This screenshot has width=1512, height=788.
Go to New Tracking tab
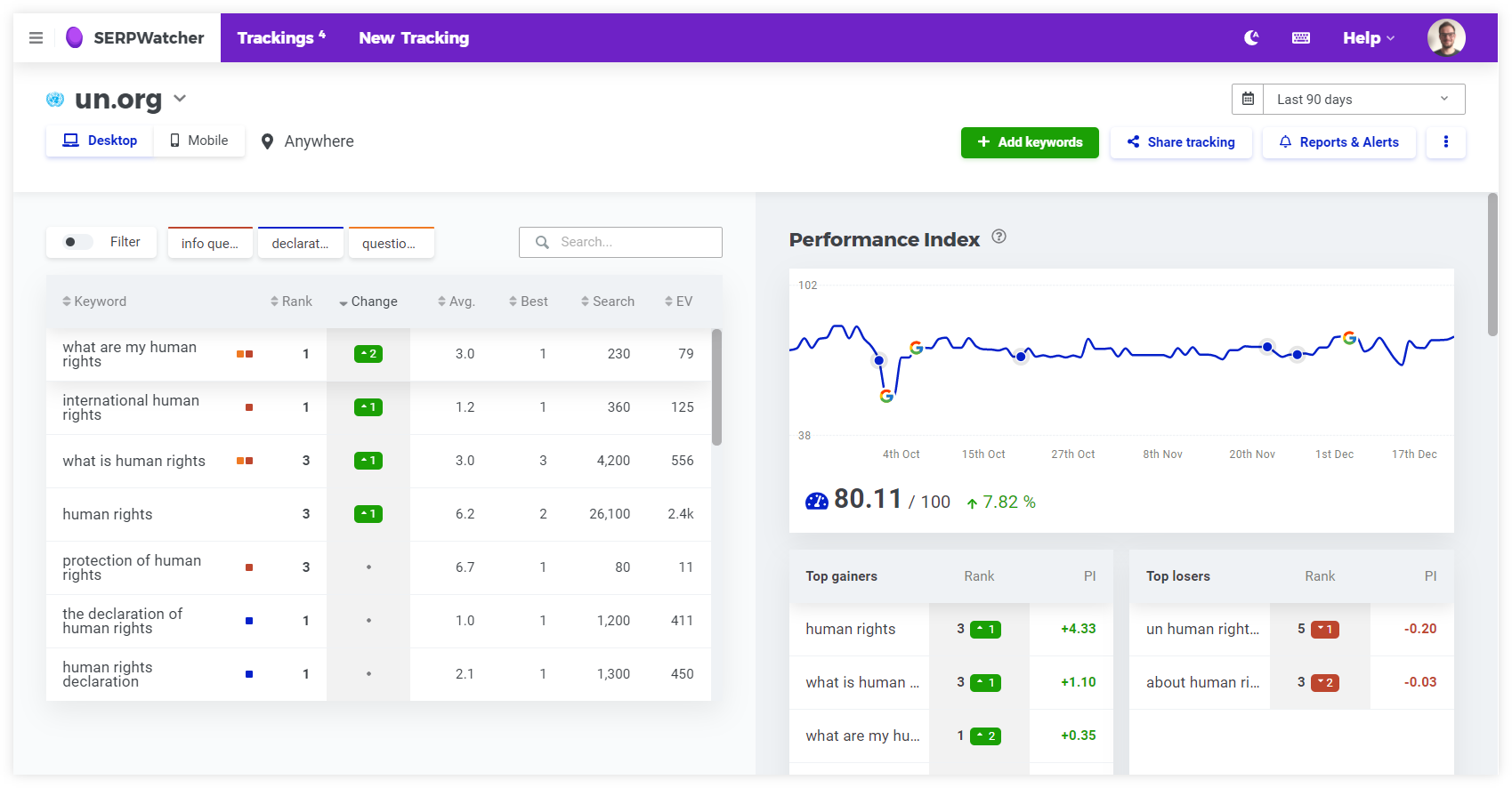coord(414,38)
